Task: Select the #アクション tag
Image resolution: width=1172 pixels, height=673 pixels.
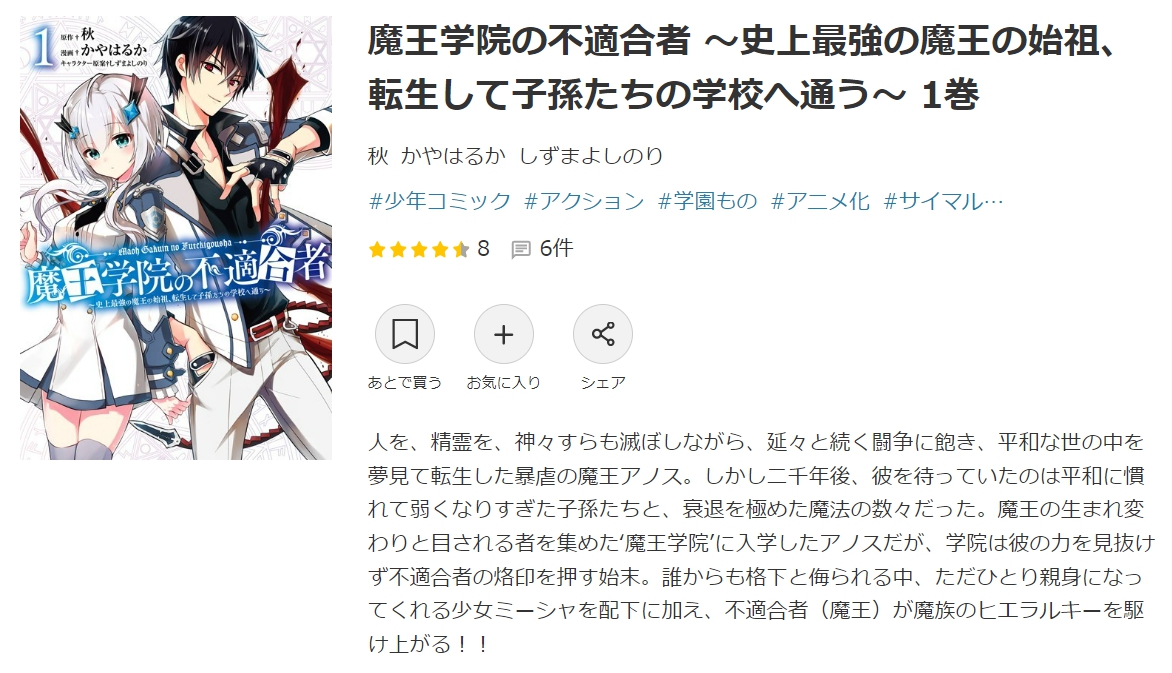Action: click(584, 201)
